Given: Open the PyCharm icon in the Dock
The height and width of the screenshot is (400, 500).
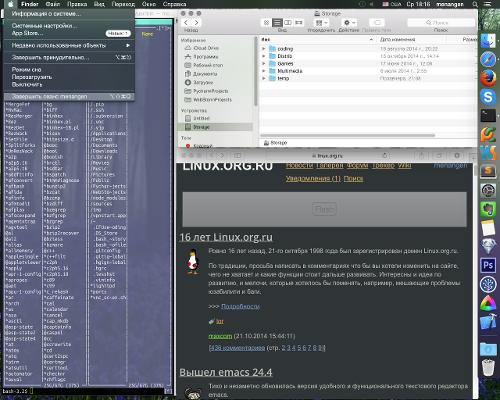Looking at the screenshot, I should [x=488, y=134].
